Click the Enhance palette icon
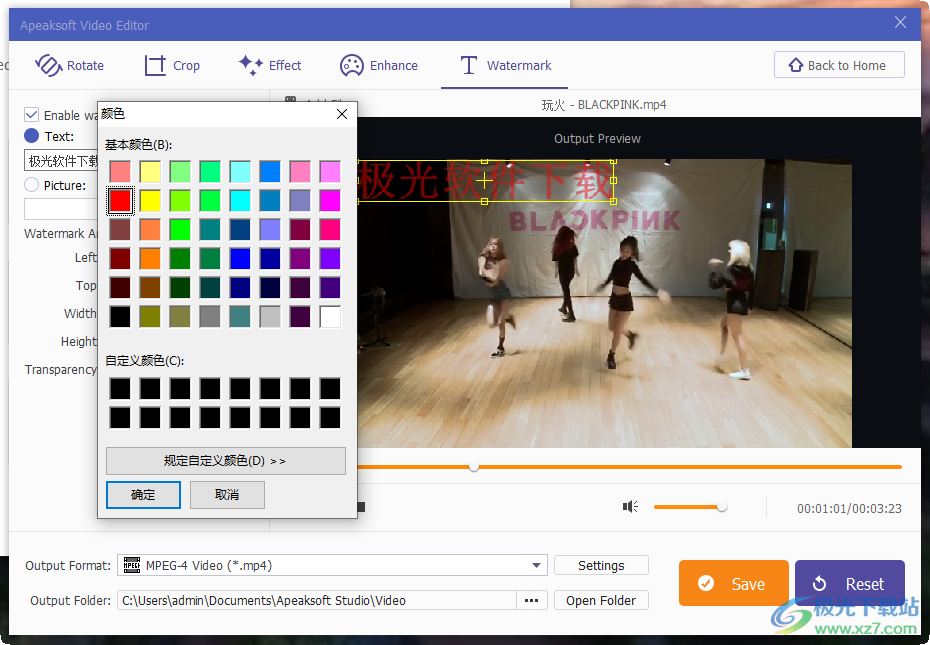 [351, 65]
